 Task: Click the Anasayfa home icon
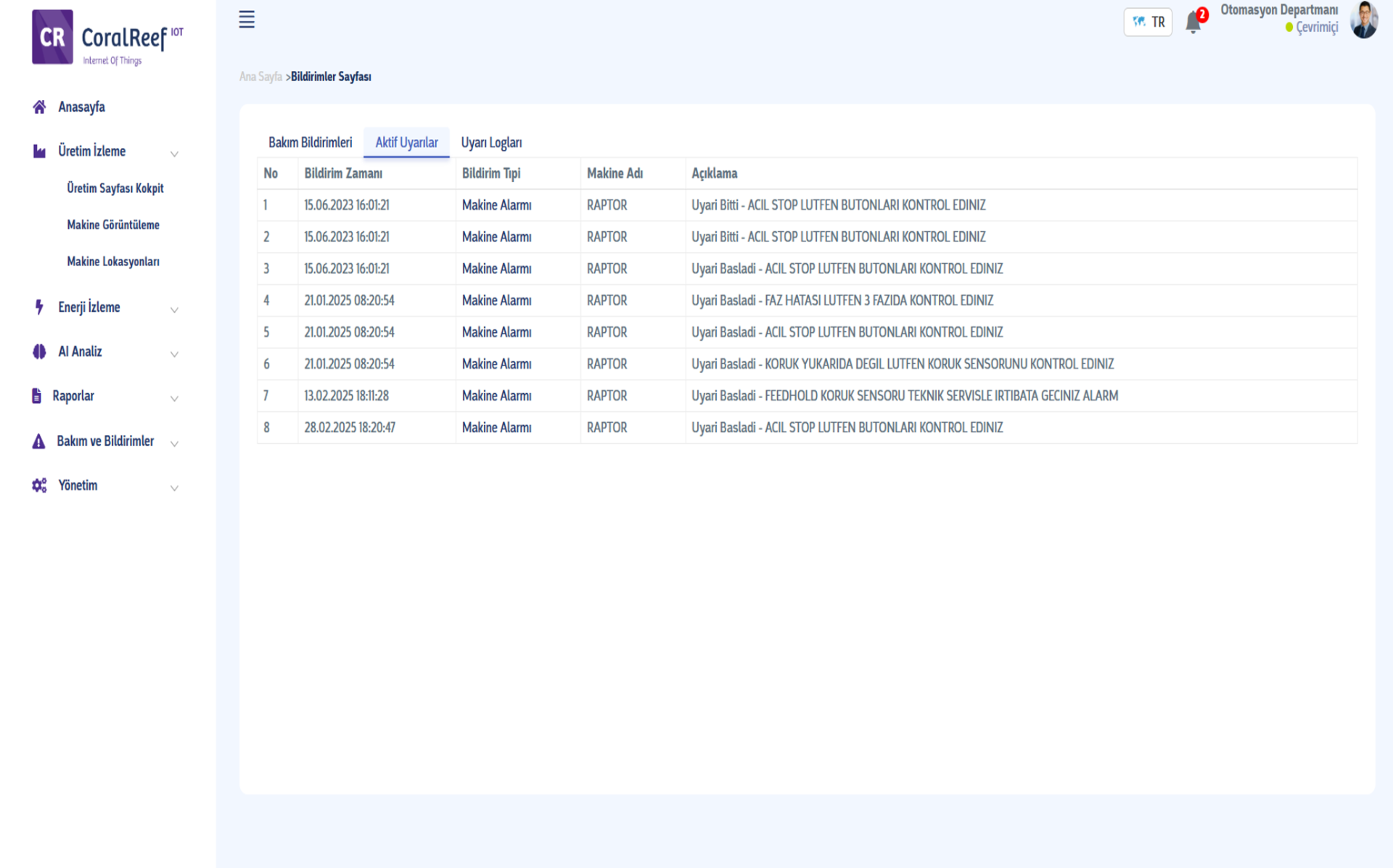pos(39,107)
